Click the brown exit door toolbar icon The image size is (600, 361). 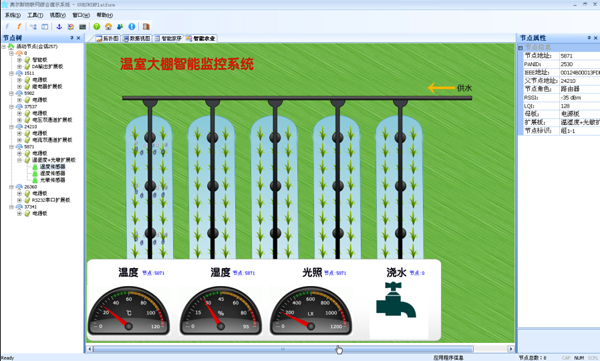point(146,26)
